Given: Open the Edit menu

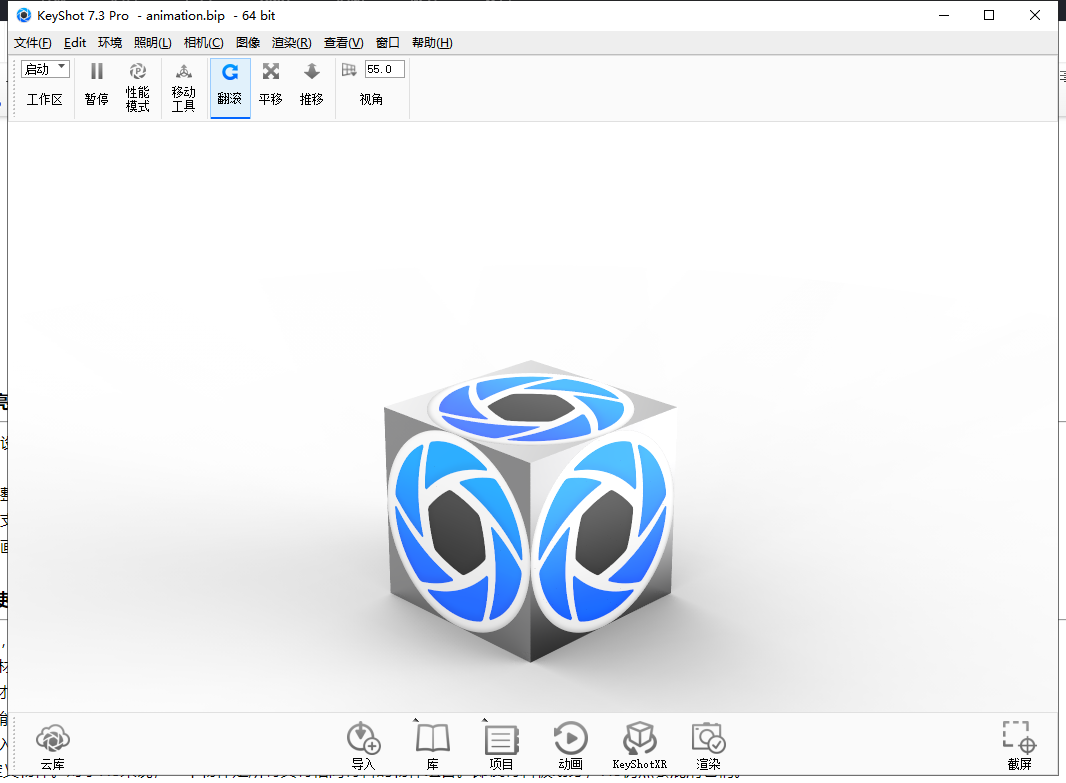Looking at the screenshot, I should coord(75,43).
